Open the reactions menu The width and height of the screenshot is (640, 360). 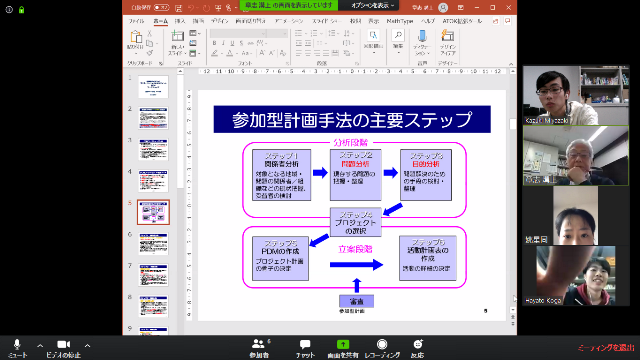418,349
